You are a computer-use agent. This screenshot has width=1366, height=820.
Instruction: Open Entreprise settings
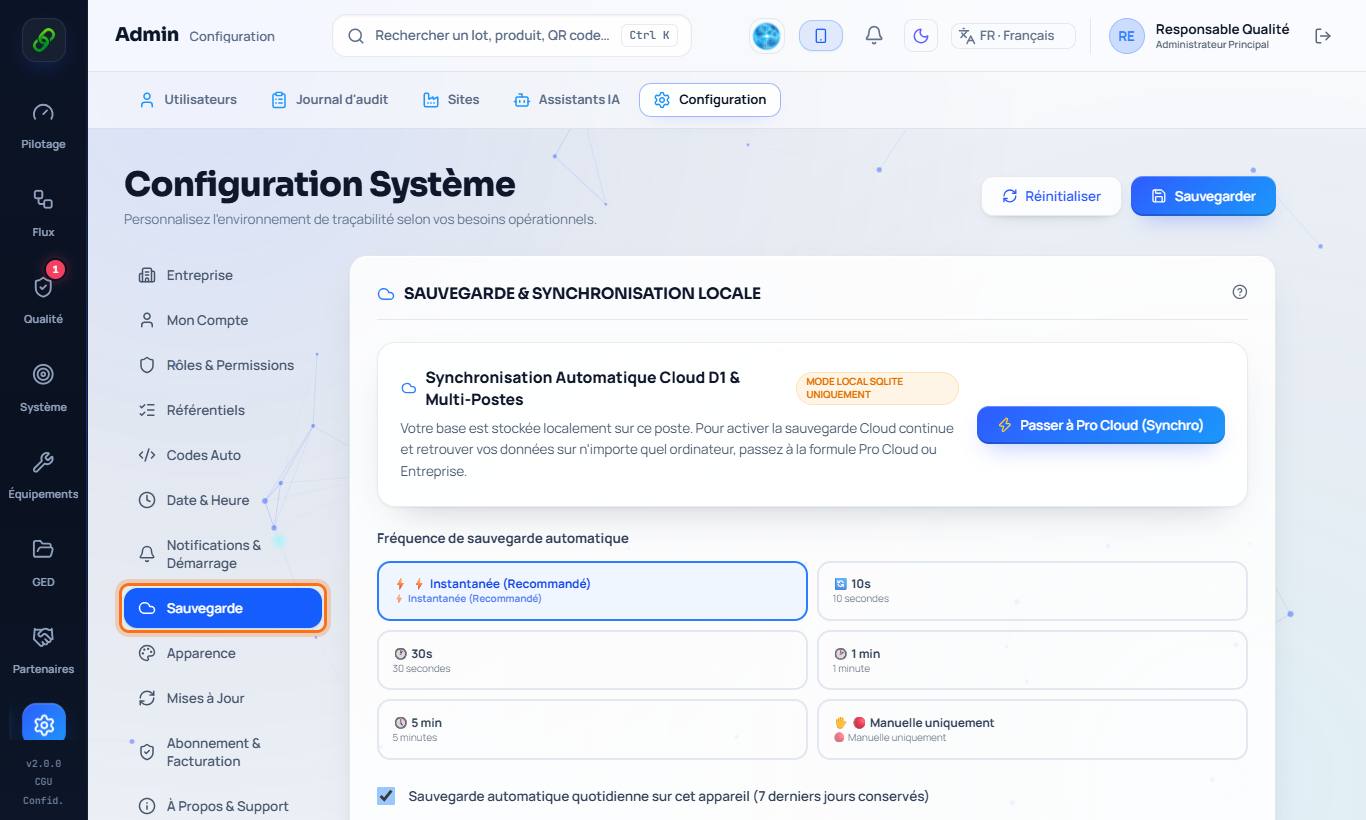click(223, 275)
